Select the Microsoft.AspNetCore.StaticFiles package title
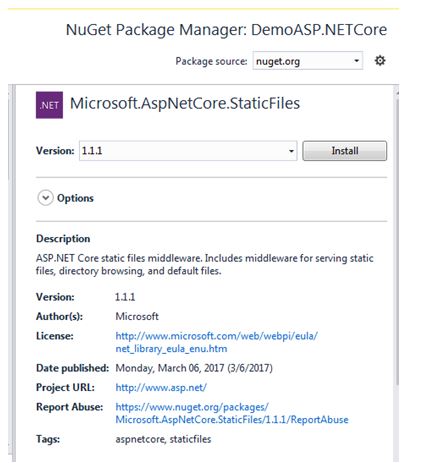 185,103
